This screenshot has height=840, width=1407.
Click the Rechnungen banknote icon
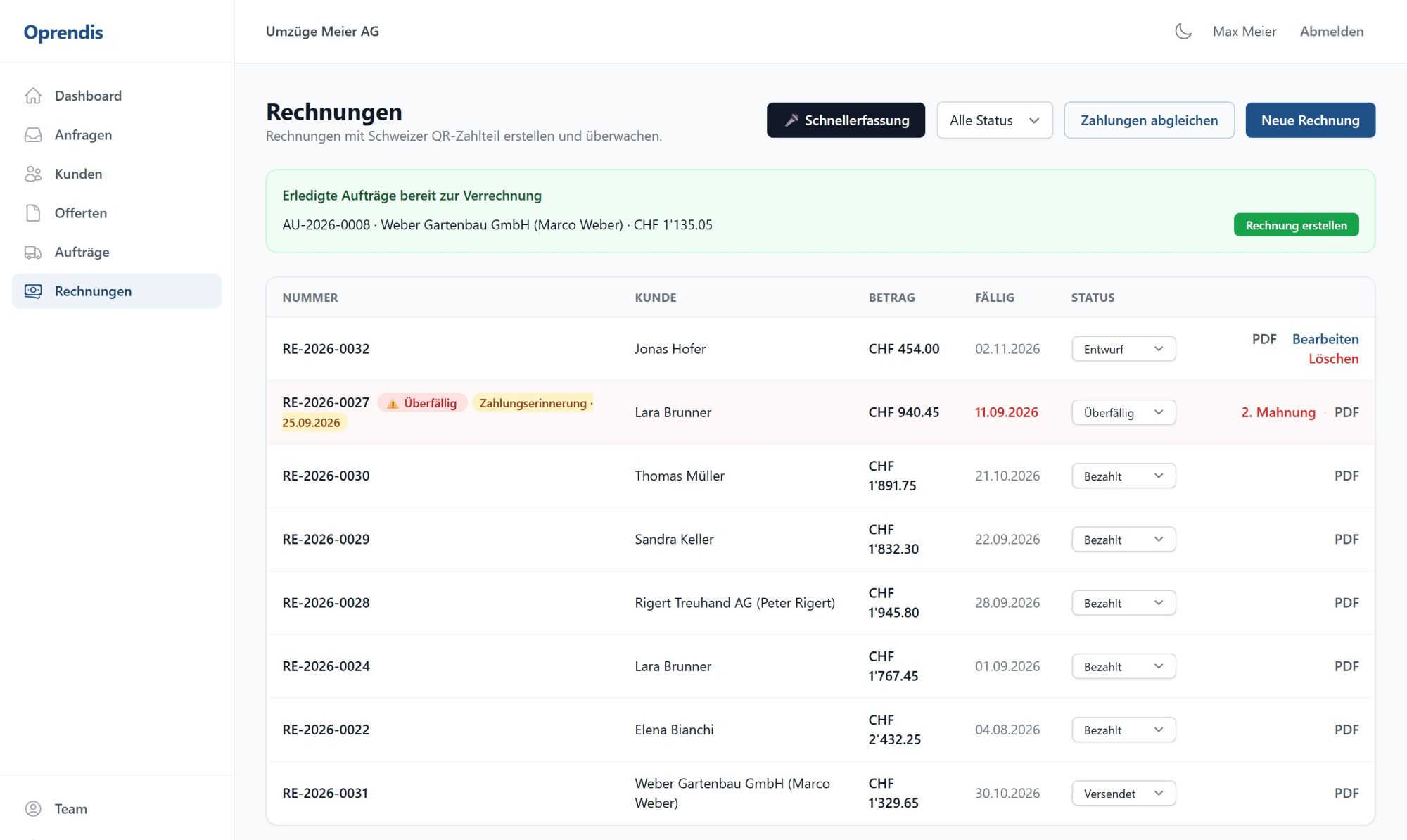tap(33, 291)
